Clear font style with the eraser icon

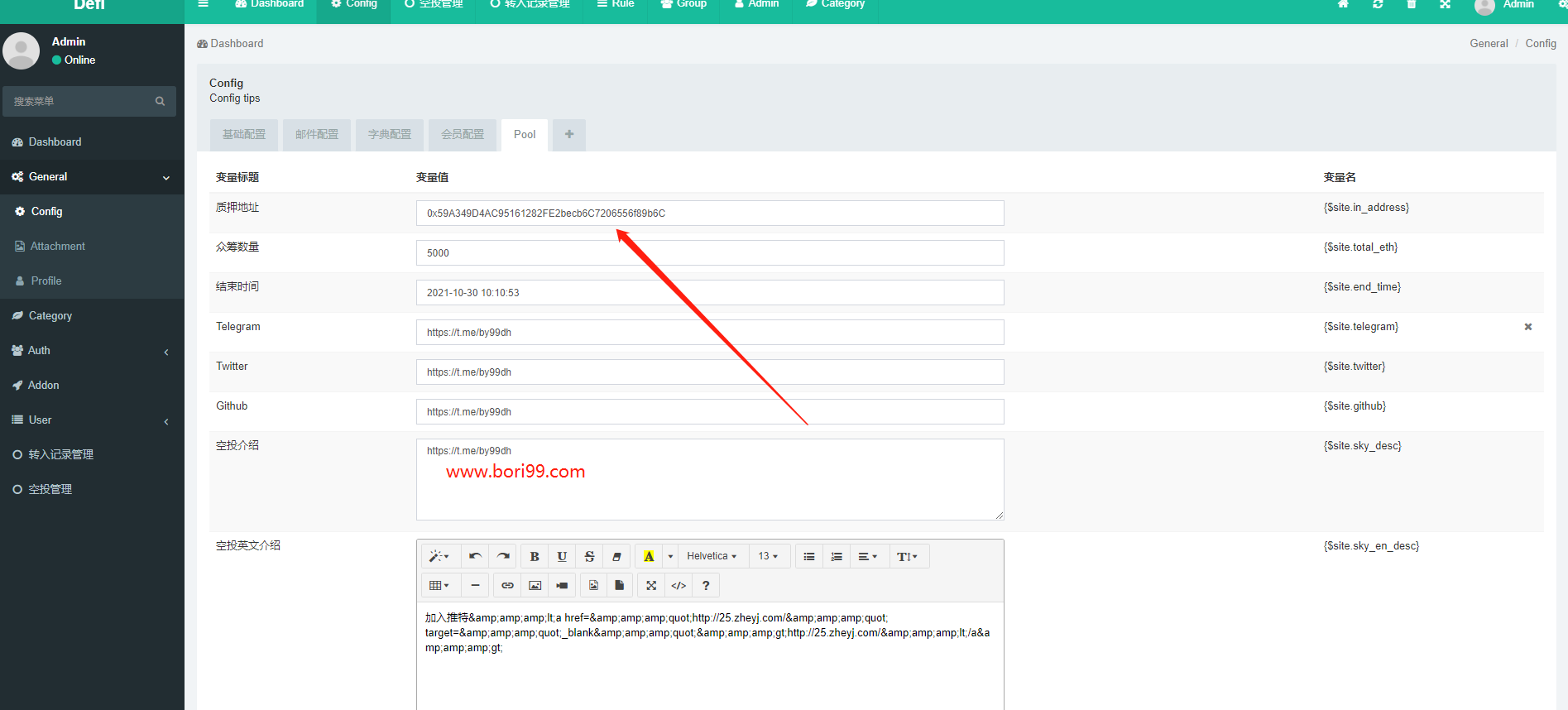point(616,556)
